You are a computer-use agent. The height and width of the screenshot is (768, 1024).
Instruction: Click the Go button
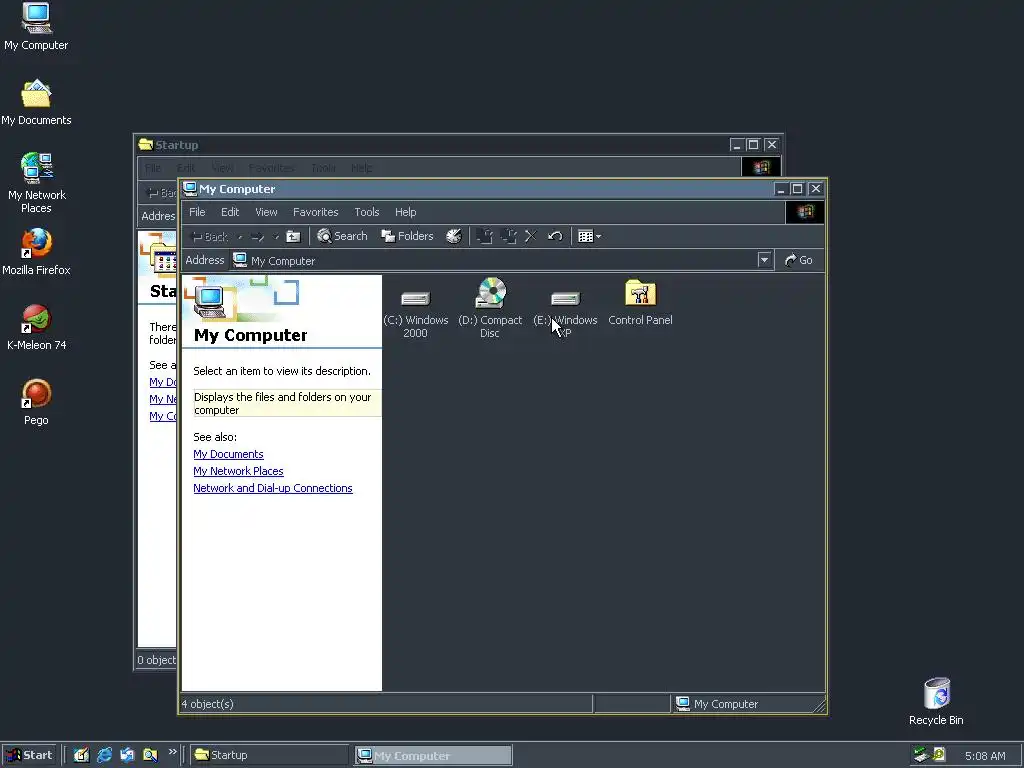coord(799,260)
